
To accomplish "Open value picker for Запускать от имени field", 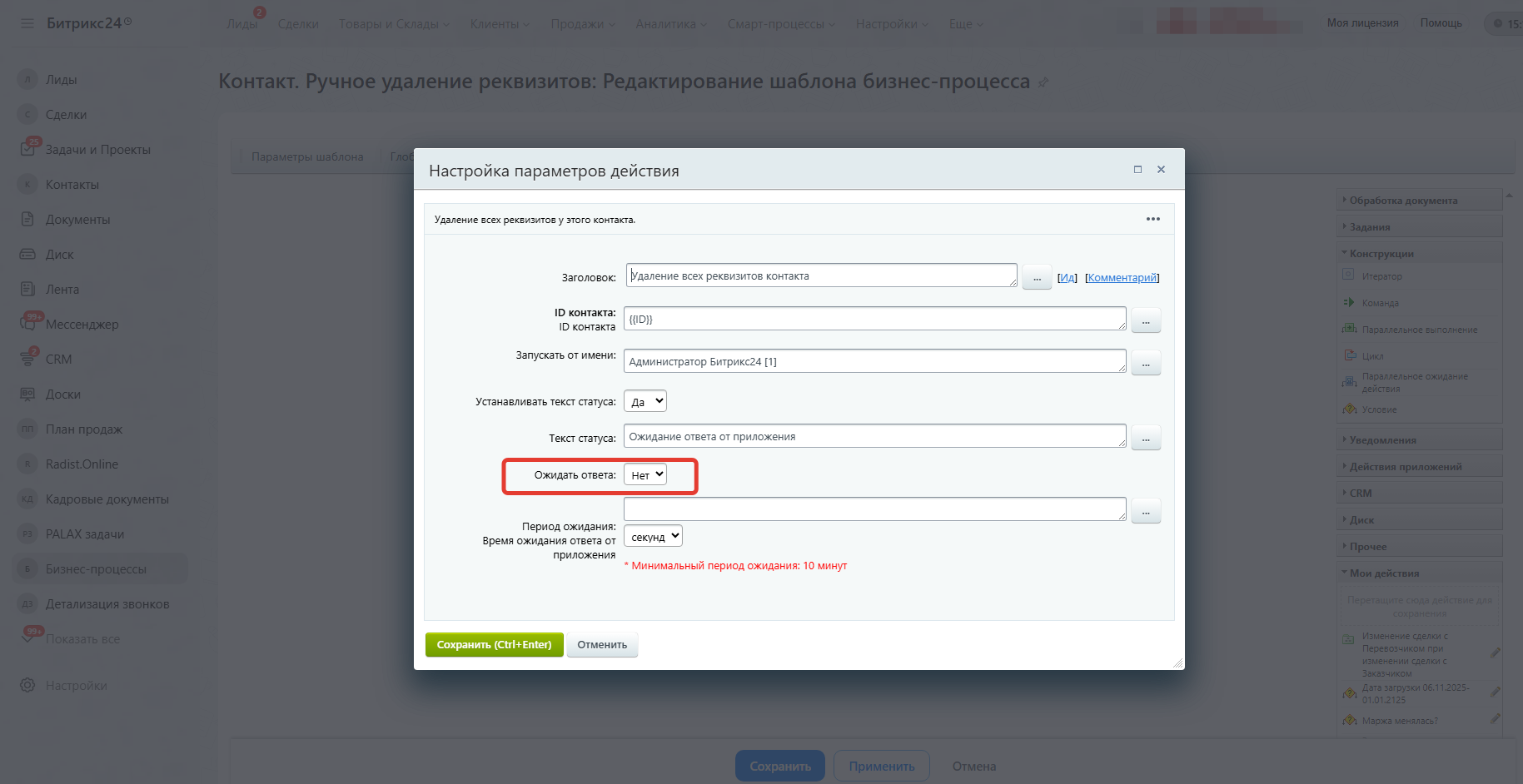I will pyautogui.click(x=1146, y=363).
